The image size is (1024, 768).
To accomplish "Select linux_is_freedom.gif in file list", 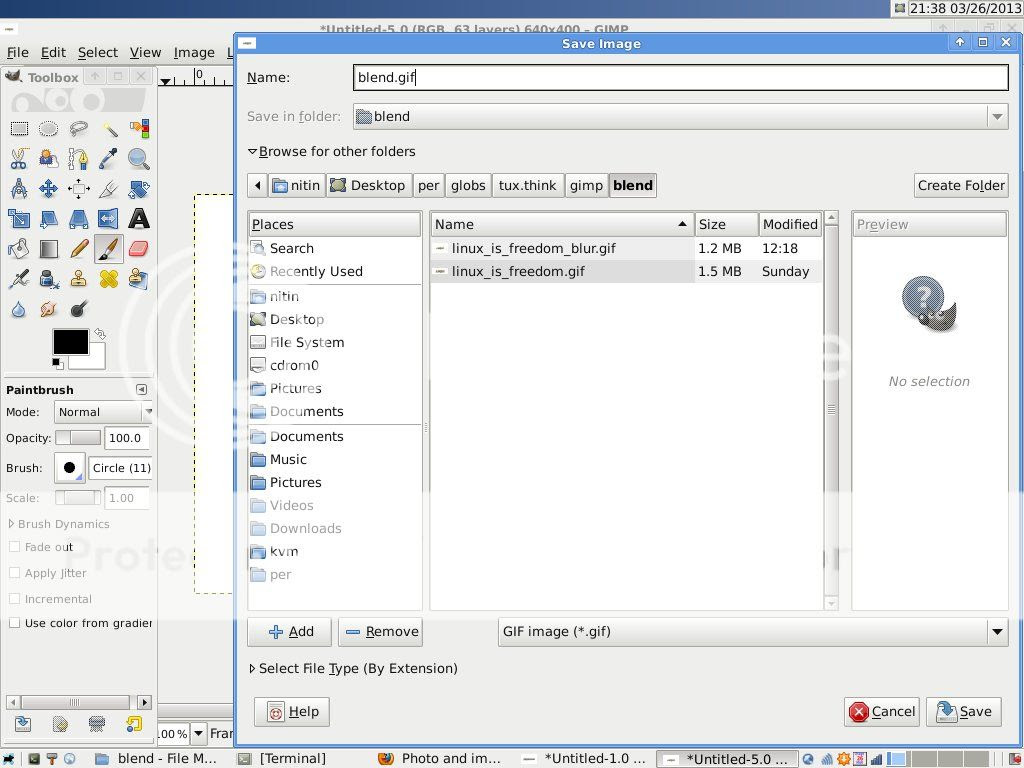I will 626,271.
